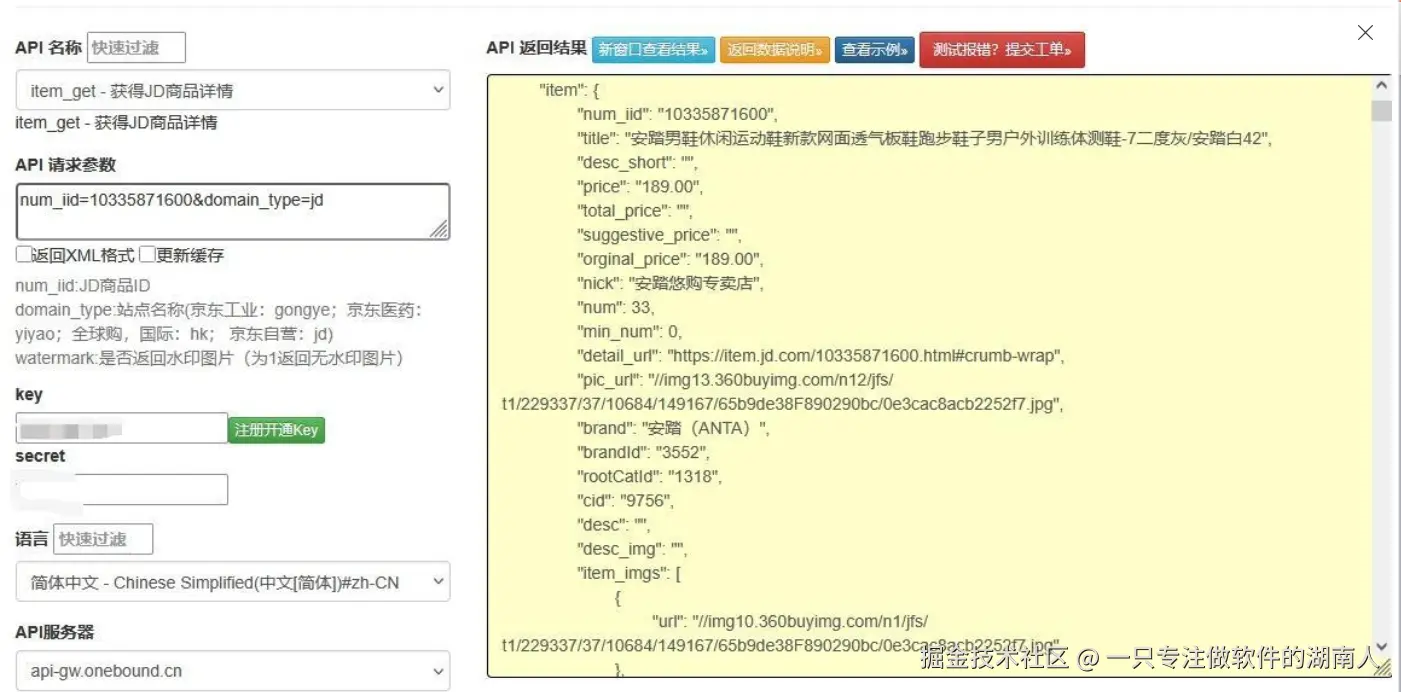The height and width of the screenshot is (692, 1401).
Task: Edit the API request parameters textarea
Action: [x=233, y=212]
